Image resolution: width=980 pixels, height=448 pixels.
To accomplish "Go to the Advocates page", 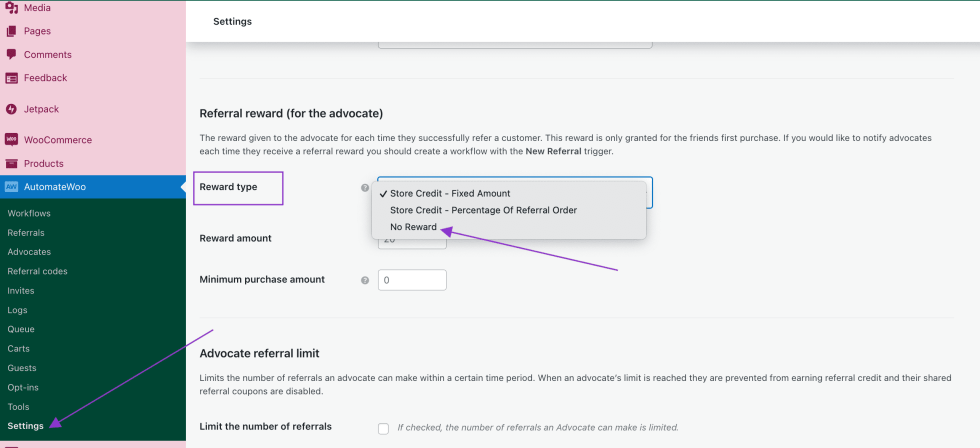I will (29, 252).
